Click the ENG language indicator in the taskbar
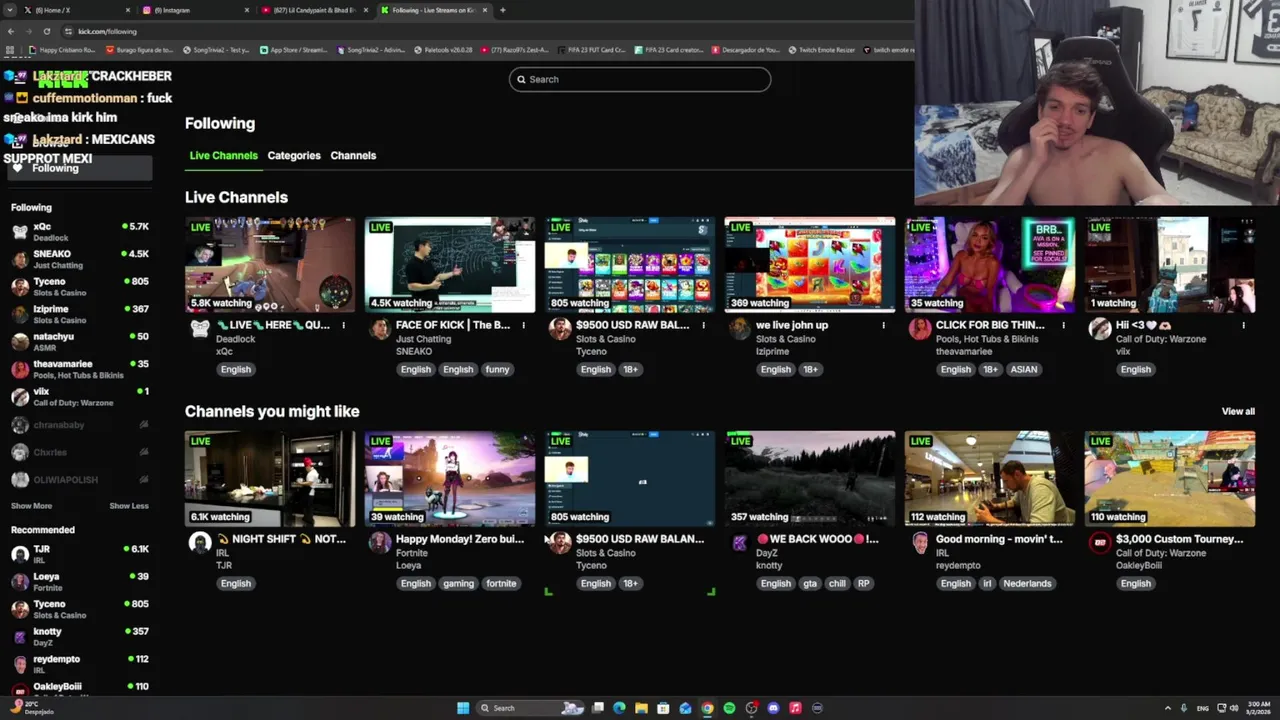 click(x=1203, y=708)
